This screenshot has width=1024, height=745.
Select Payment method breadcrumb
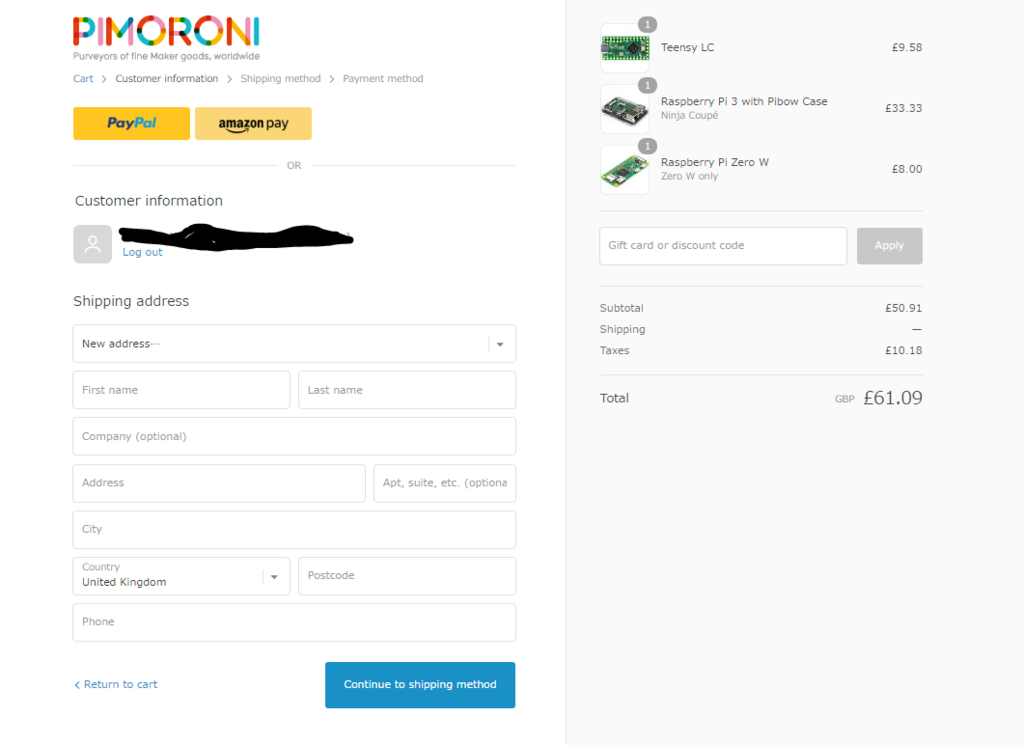(x=383, y=78)
